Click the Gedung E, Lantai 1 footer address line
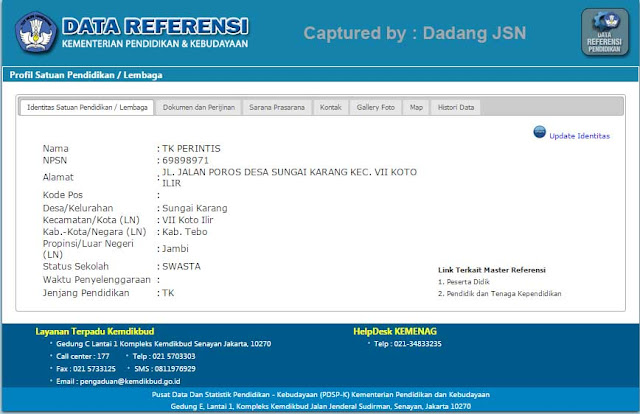The image size is (640, 414). coord(320,406)
